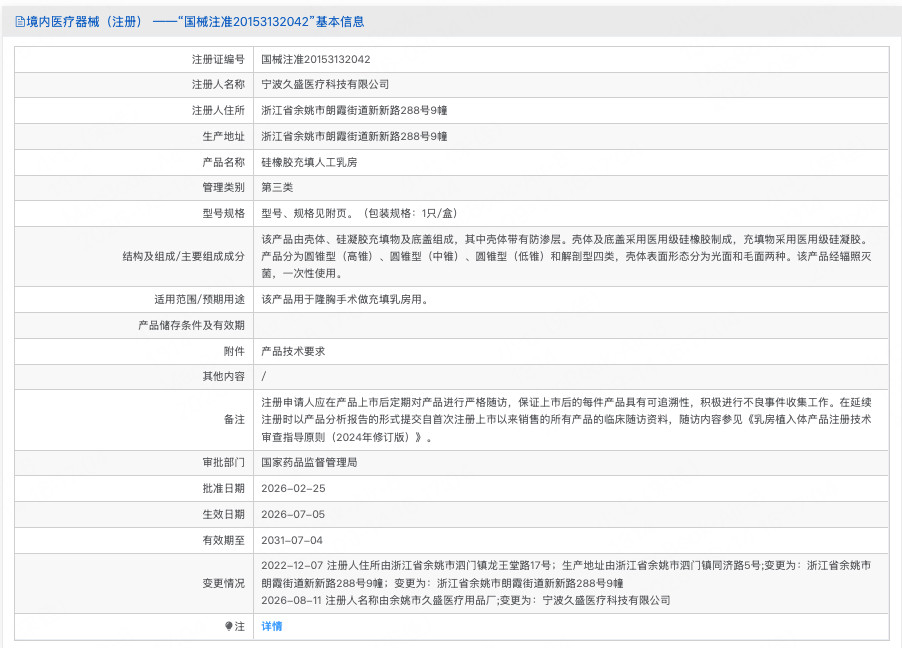Screen dimensions: 902x648
Task: Select structure description starting 该产品由壳体
Action: click(567, 256)
